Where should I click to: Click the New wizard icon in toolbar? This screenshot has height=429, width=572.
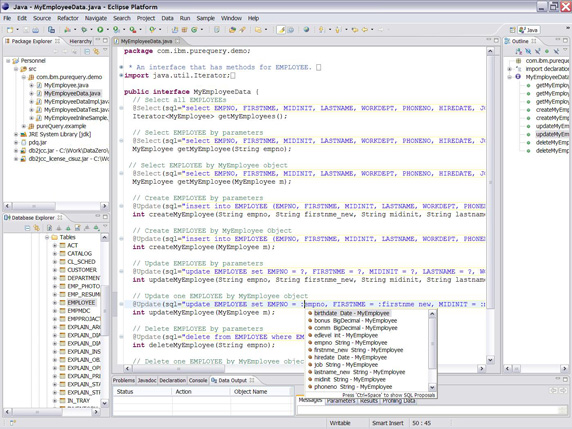tap(10, 30)
